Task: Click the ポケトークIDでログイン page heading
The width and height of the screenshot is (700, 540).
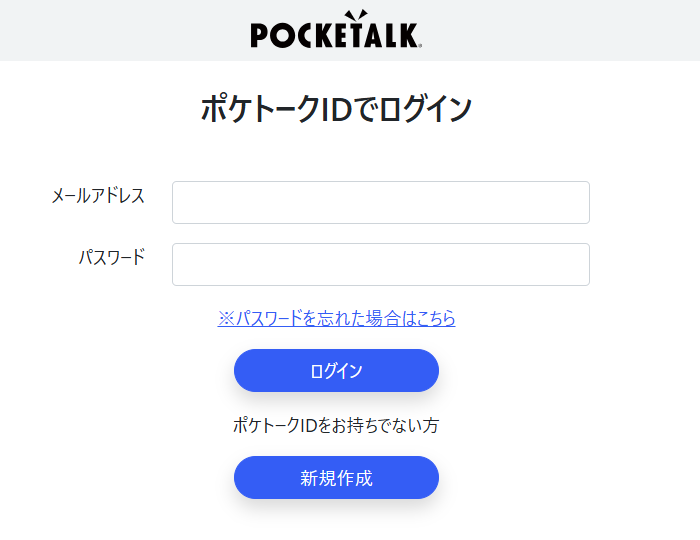Action: (x=336, y=108)
